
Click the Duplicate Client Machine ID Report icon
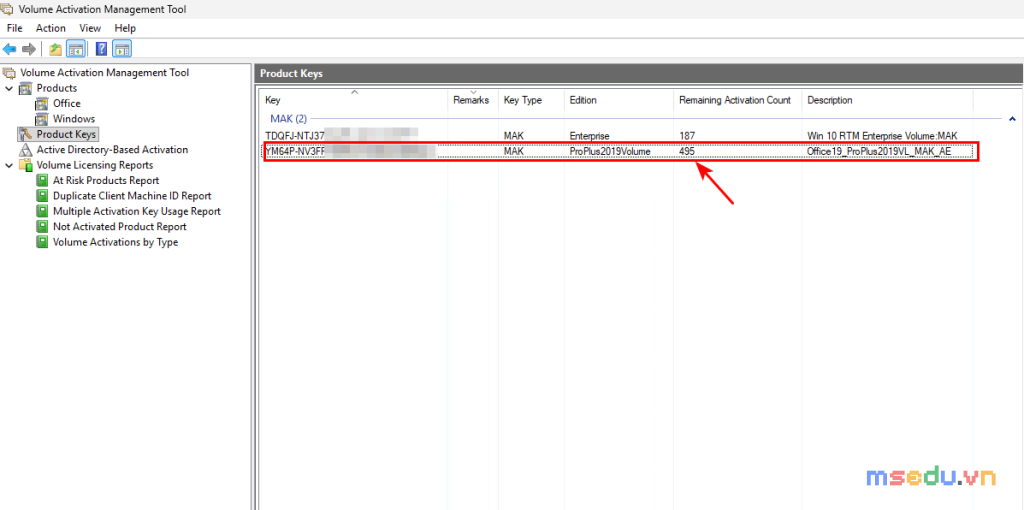tap(42, 196)
